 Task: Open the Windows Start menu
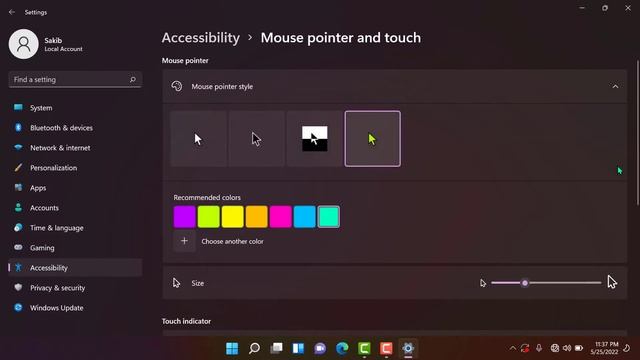232,348
